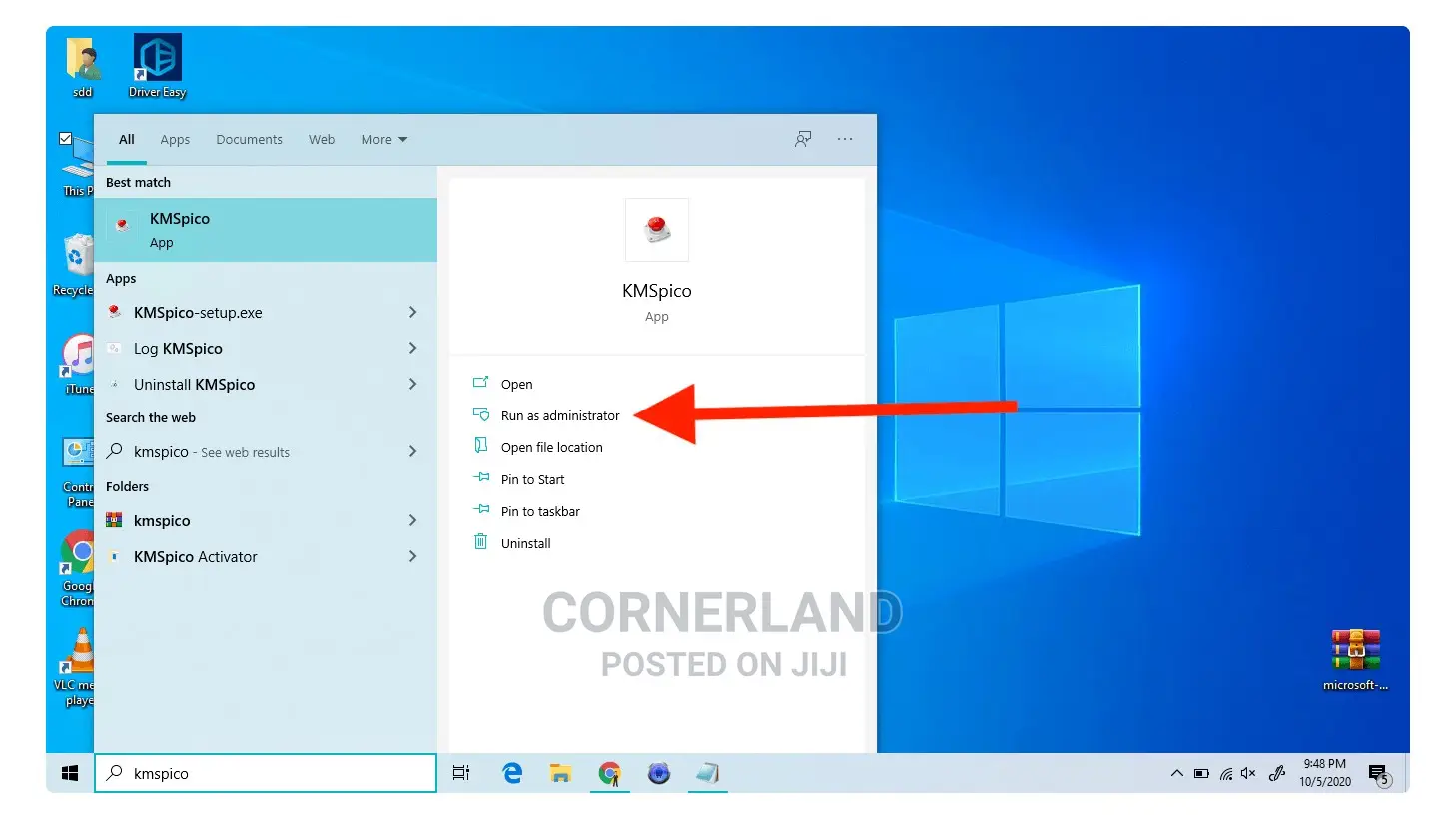Open the blue round app in taskbar
This screenshot has width=1456, height=819.
(658, 773)
